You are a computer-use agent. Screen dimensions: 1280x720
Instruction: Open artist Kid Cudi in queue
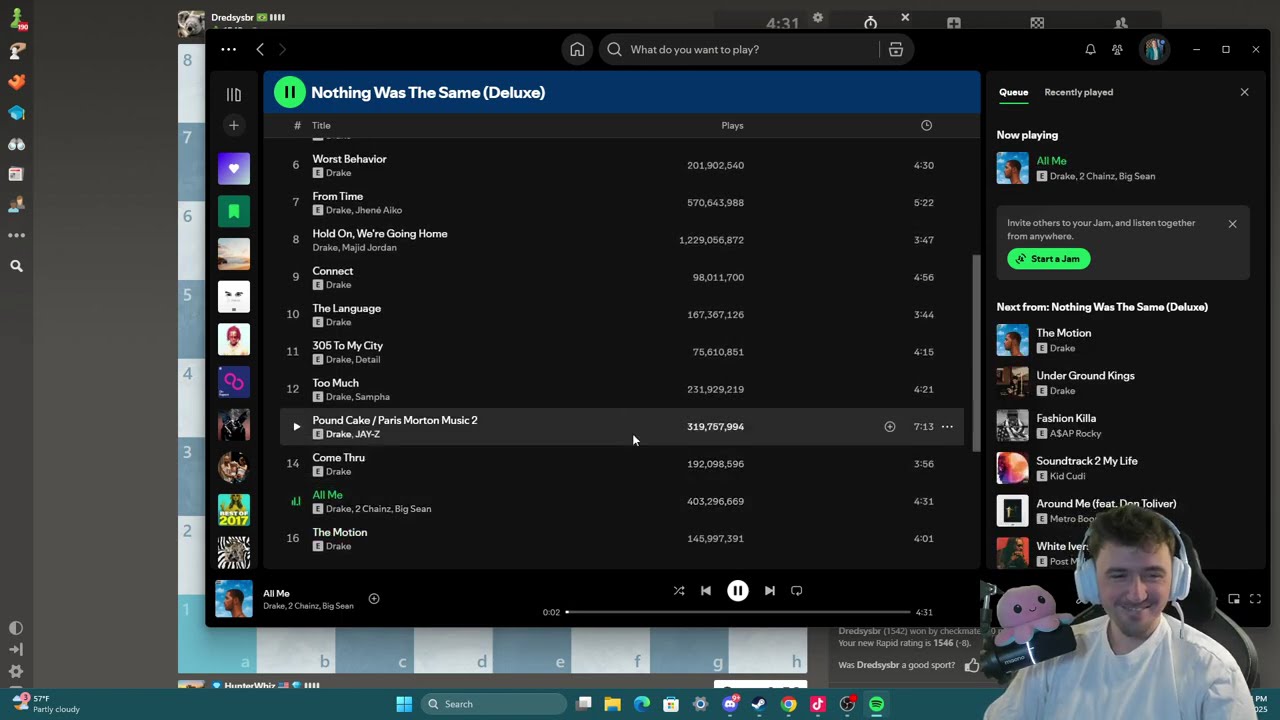tap(1067, 476)
